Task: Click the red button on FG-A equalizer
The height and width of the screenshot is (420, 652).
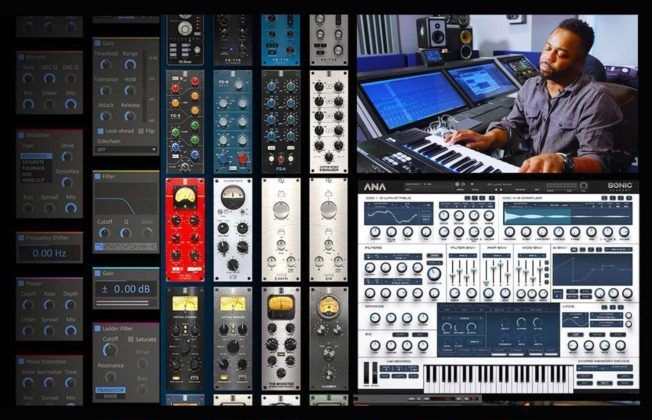Action: click(281, 159)
